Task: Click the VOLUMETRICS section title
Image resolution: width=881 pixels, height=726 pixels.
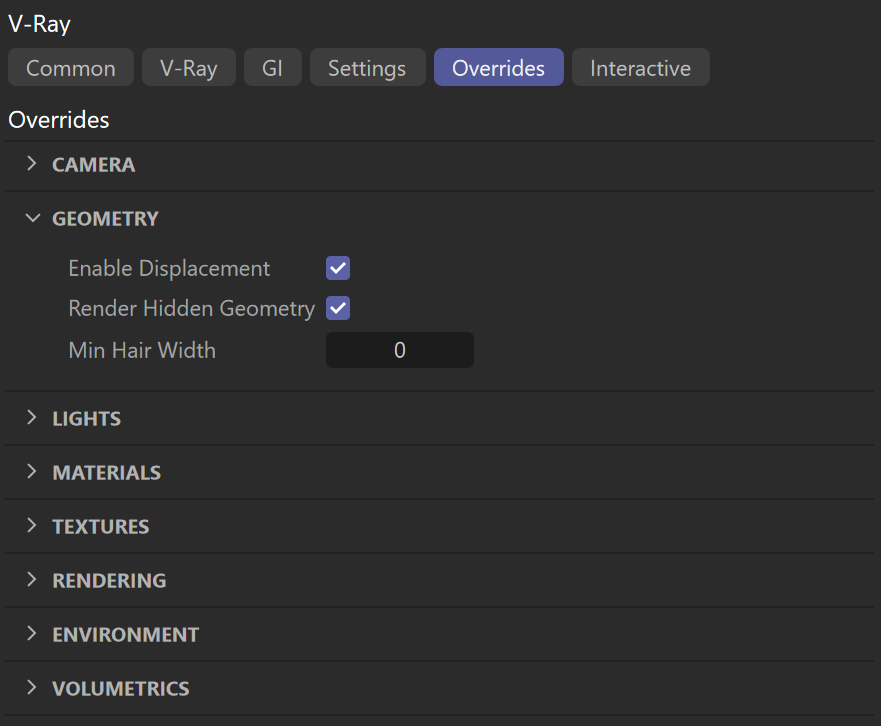Action: (121, 688)
